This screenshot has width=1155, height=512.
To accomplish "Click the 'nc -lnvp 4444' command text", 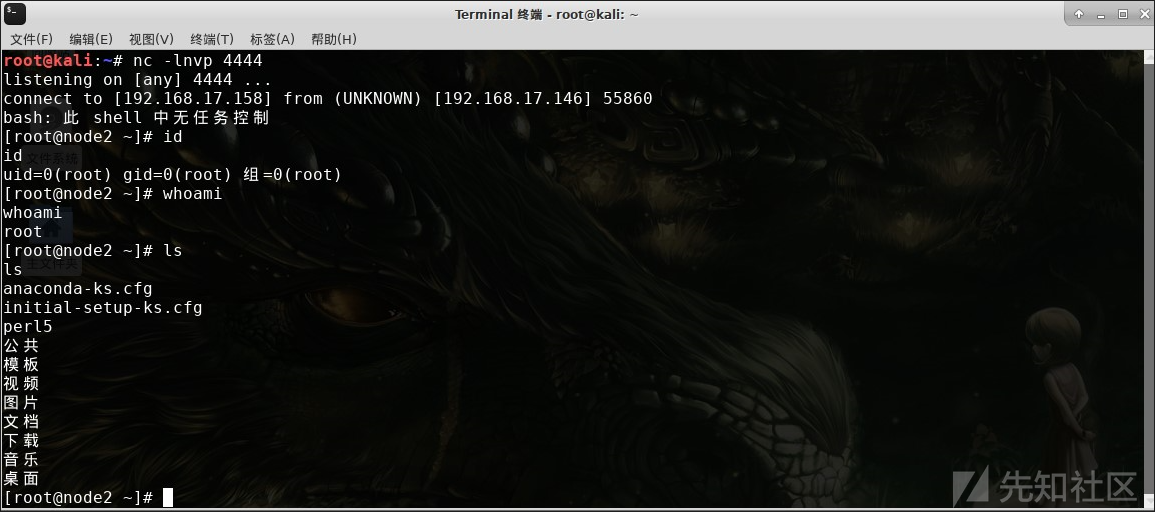I will (x=197, y=60).
